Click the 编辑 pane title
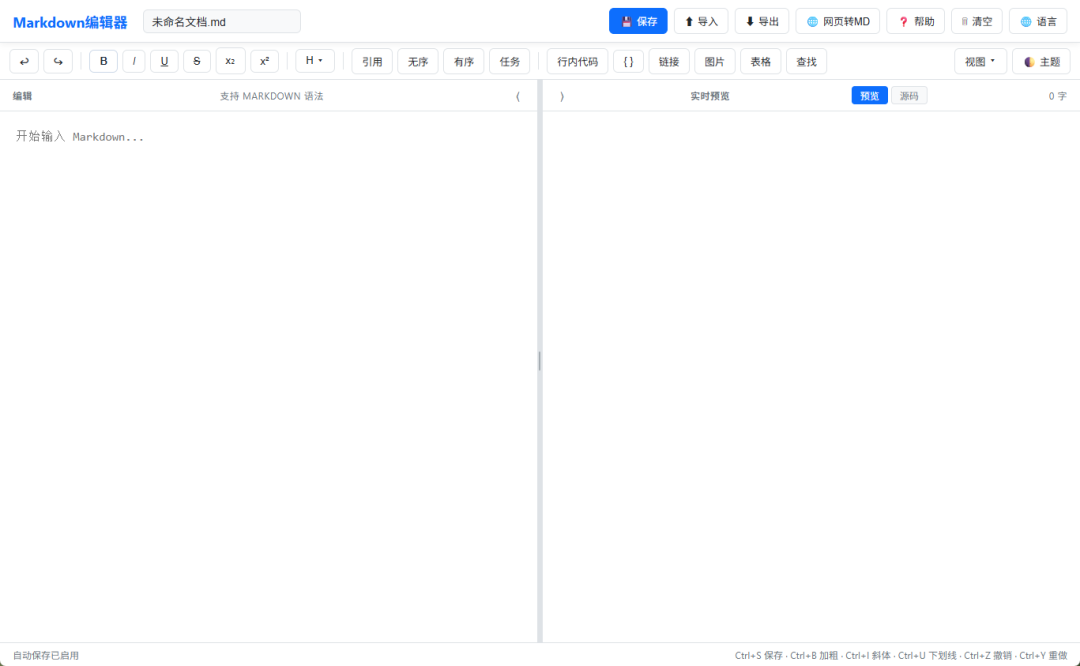The height and width of the screenshot is (666, 1080). [x=22, y=96]
